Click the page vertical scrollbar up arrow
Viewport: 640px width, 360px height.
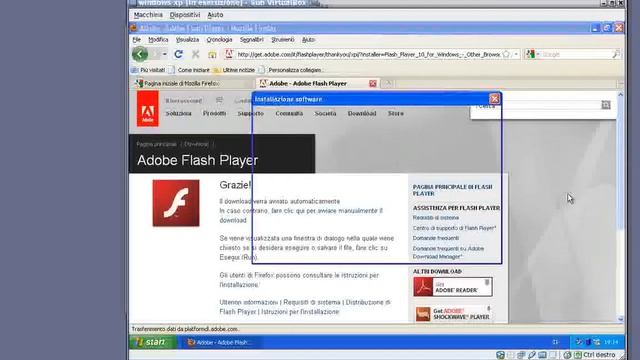point(620,94)
